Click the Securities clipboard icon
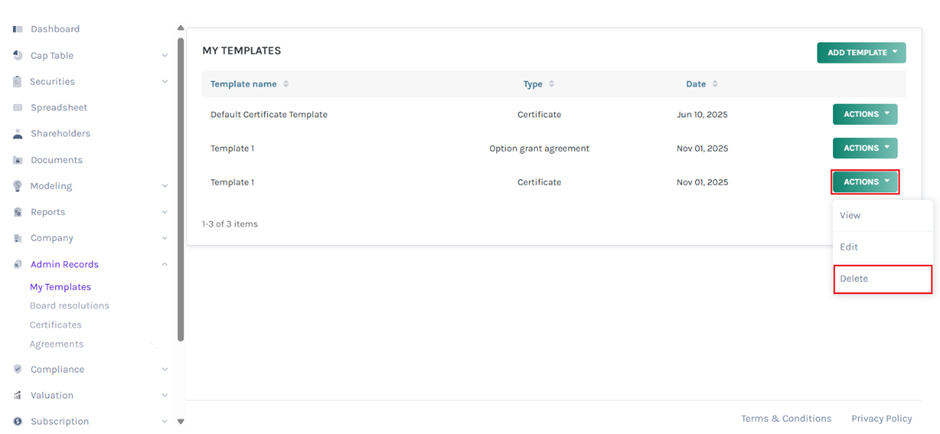 pos(18,81)
